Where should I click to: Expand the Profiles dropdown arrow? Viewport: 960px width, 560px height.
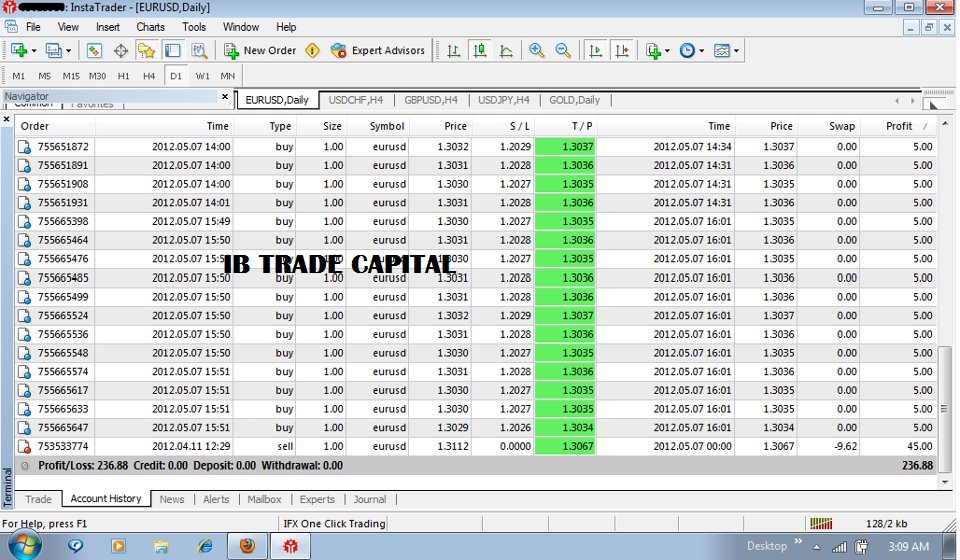click(69, 51)
